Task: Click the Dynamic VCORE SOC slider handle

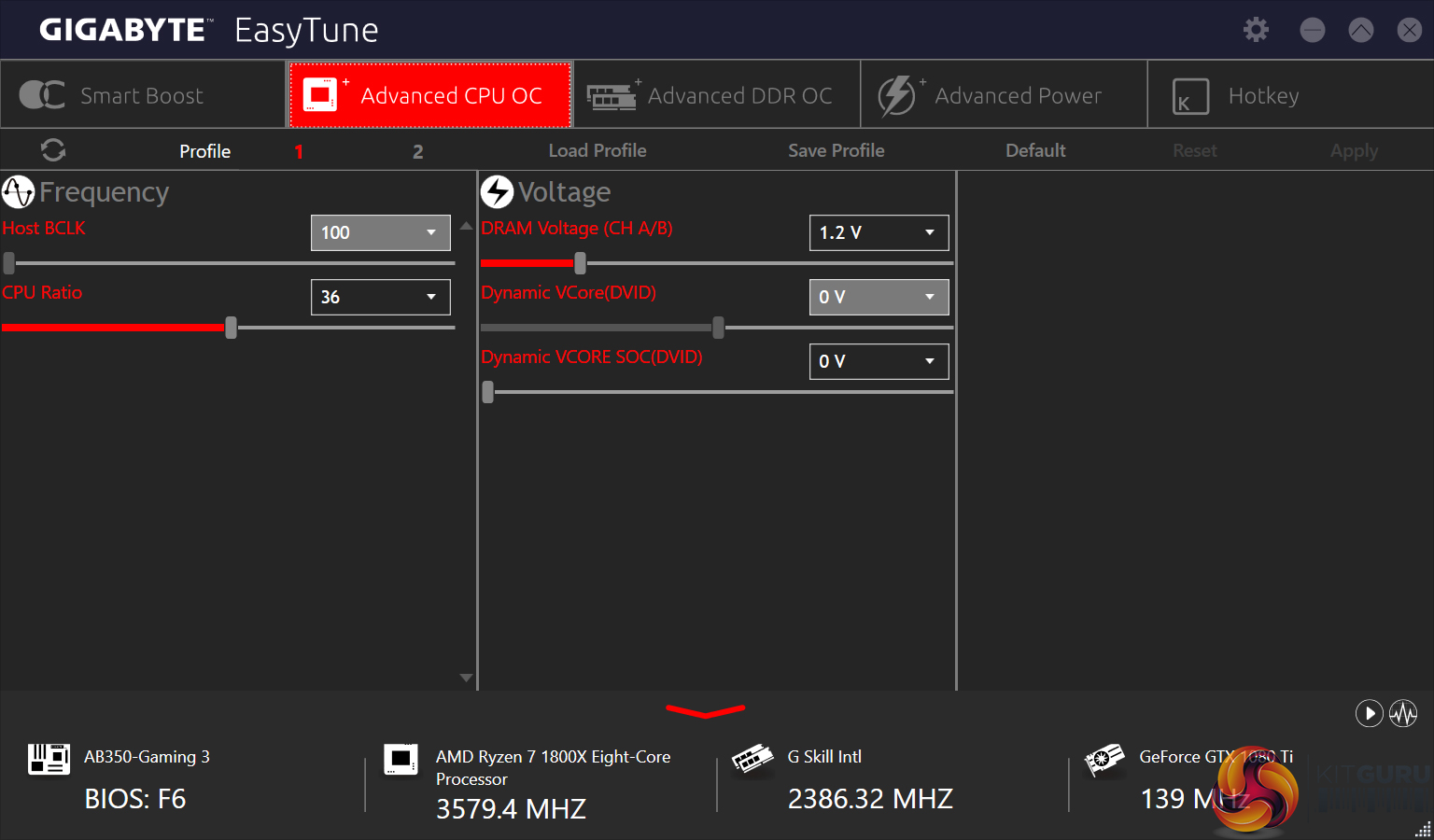Action: click(x=487, y=392)
